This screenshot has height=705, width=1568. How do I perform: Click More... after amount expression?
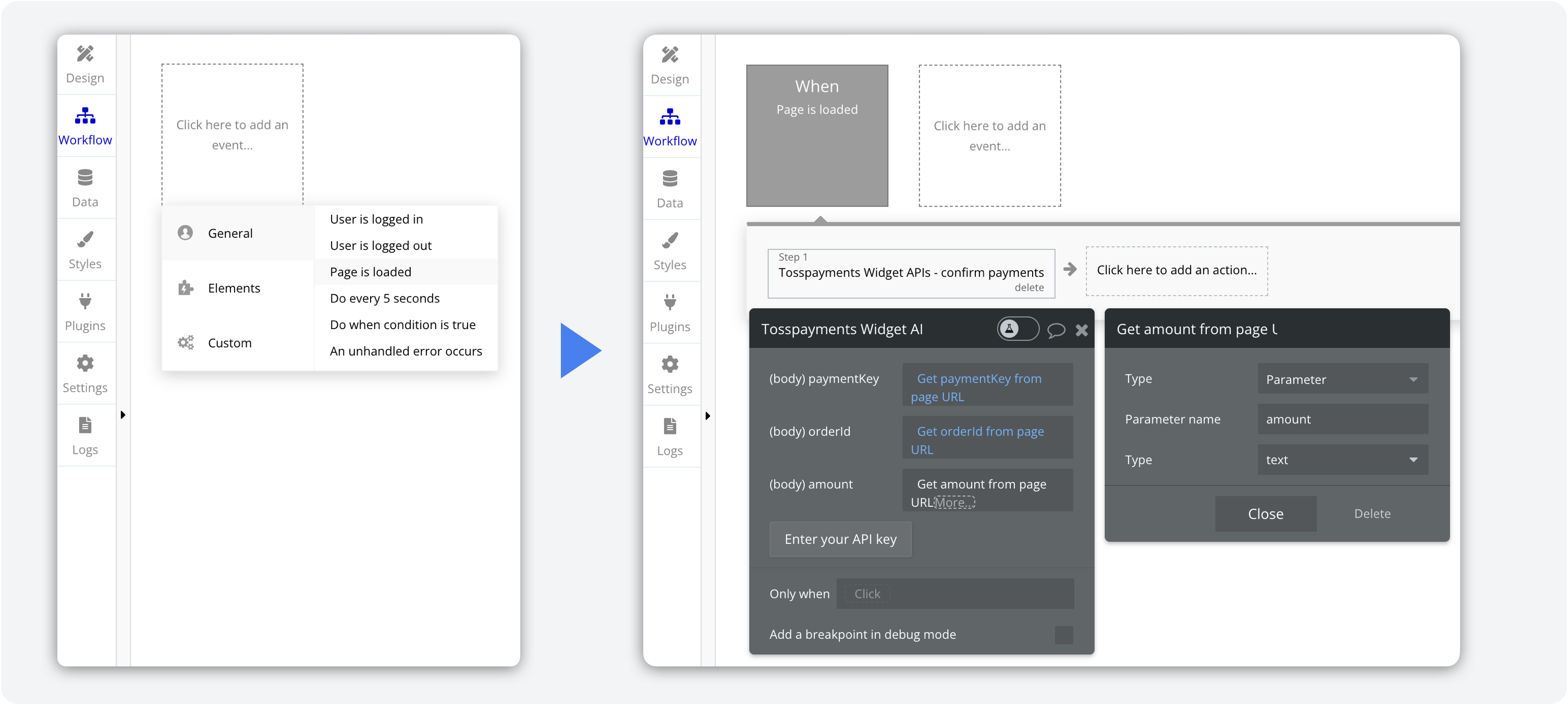(x=954, y=502)
